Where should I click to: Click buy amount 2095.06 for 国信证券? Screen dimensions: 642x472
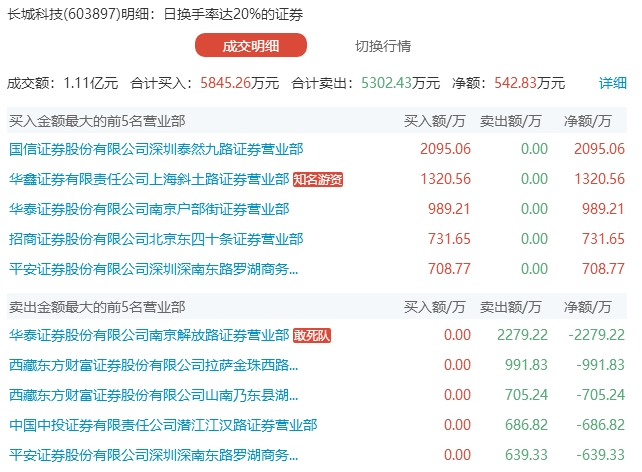point(445,149)
